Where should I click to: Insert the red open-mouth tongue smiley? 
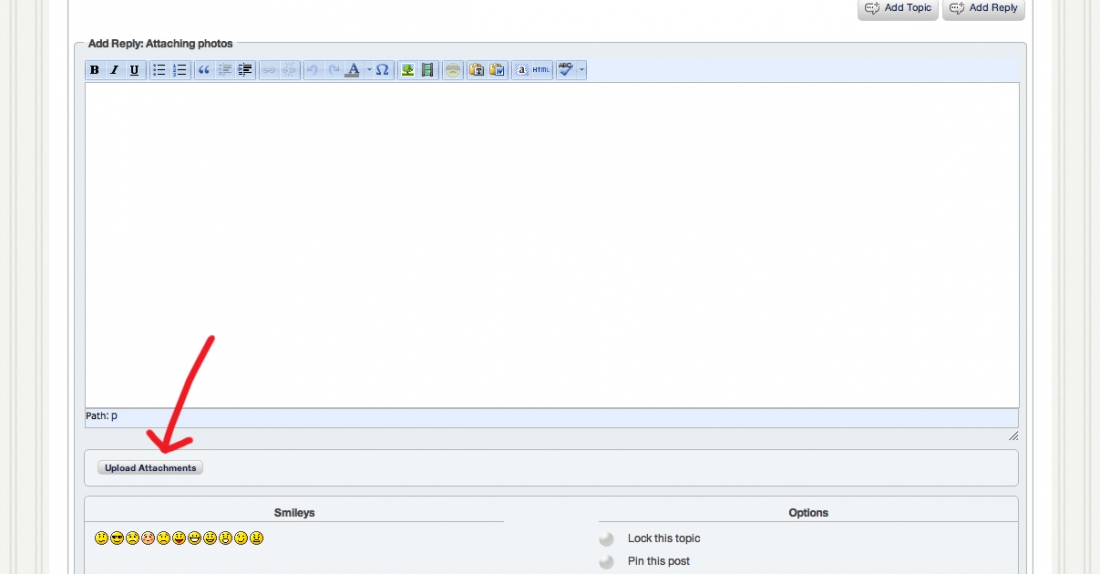179,538
